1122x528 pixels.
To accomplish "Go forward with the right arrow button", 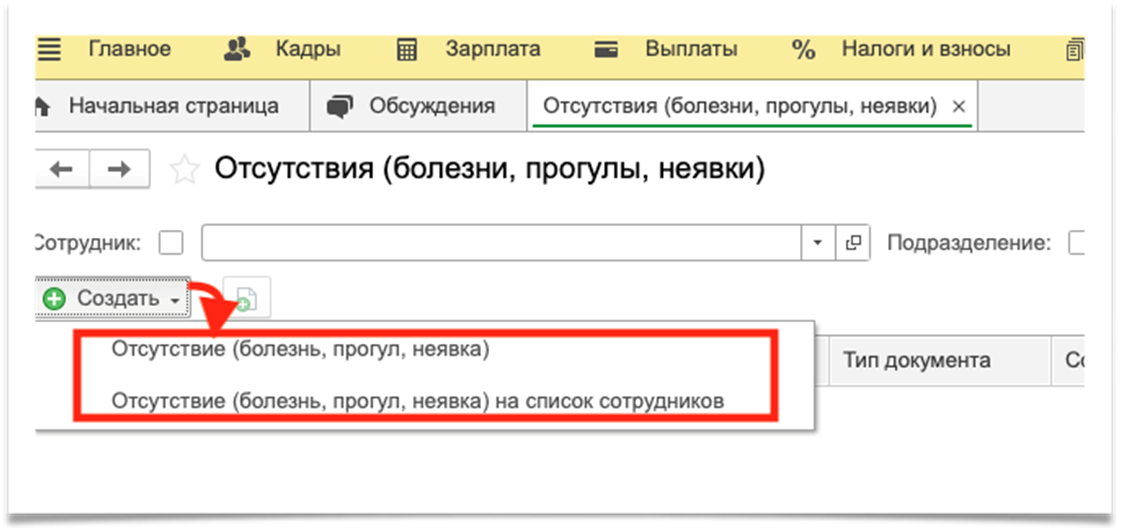I will 119,170.
